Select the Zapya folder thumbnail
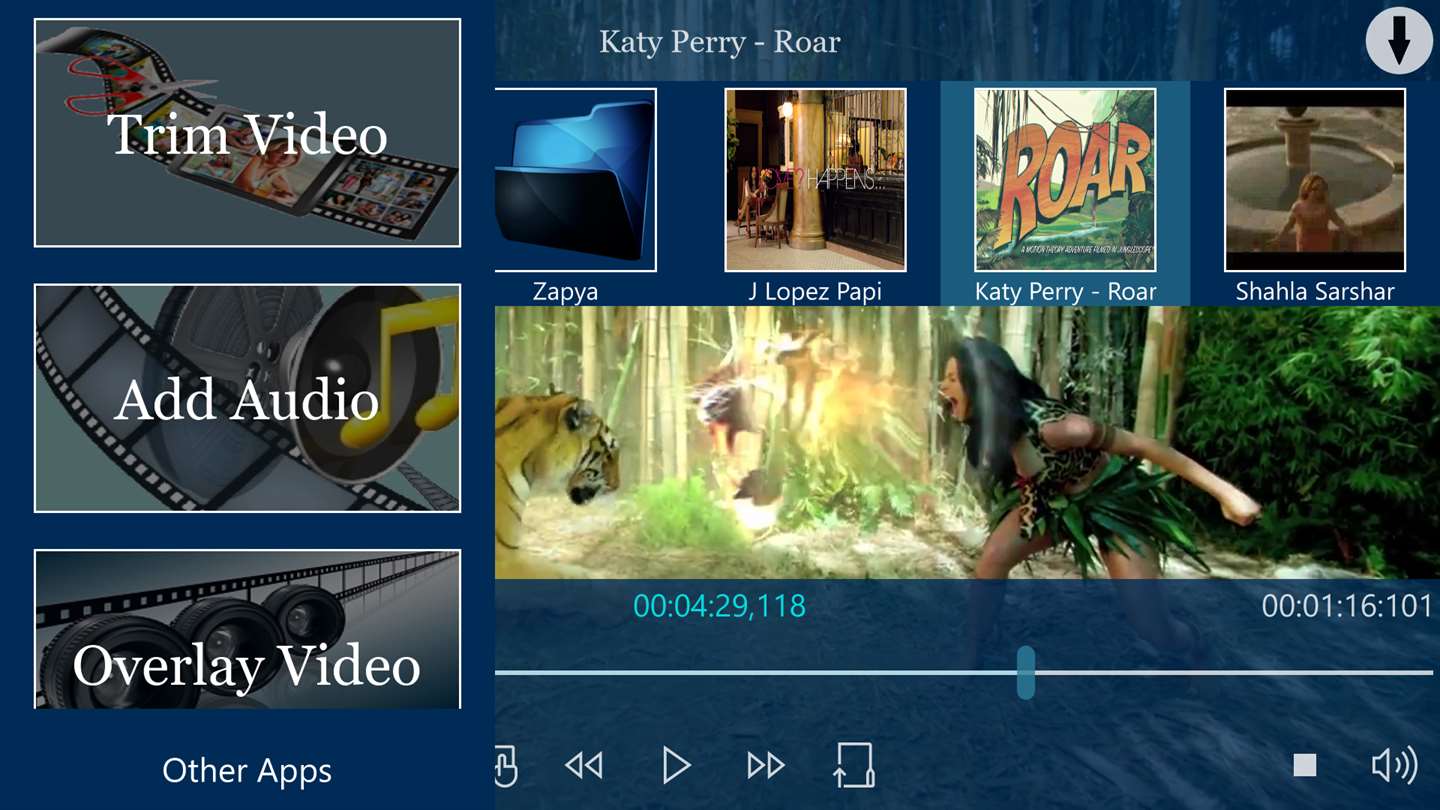Screen dimensions: 1440x810 tap(576, 180)
